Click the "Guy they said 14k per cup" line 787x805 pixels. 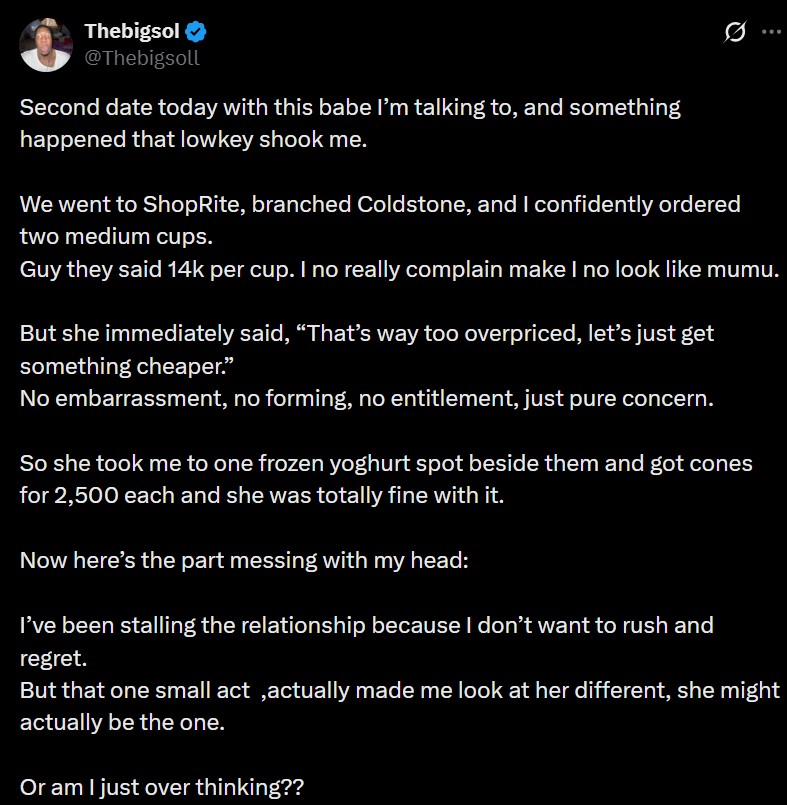(x=398, y=270)
